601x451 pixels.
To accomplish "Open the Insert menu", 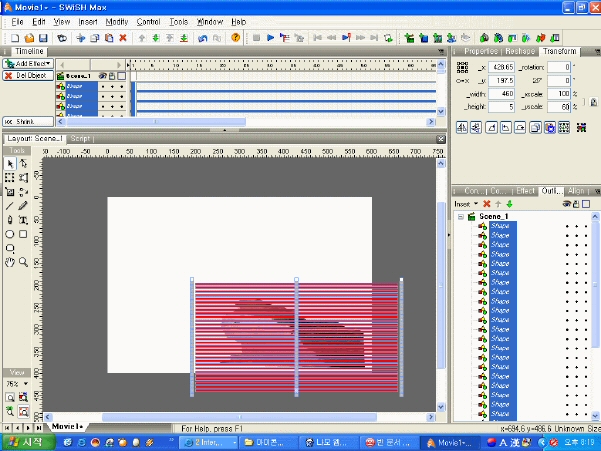I will [88, 22].
